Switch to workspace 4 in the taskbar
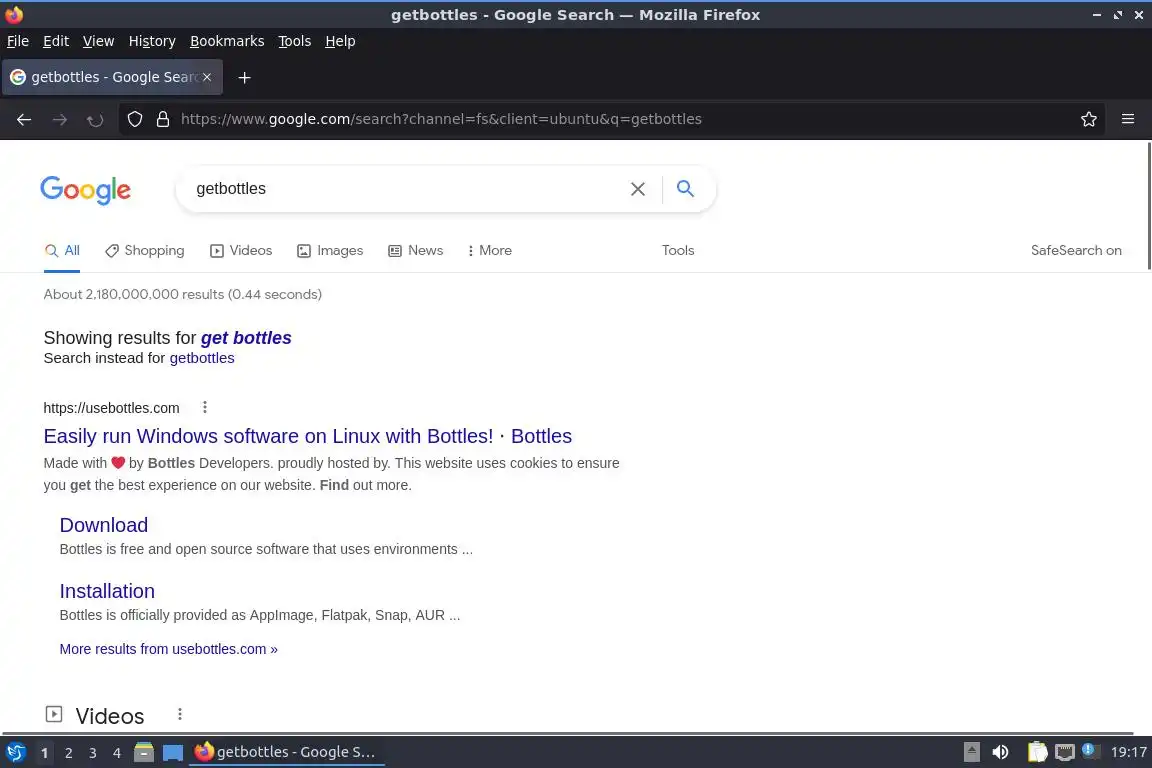This screenshot has height=768, width=1152. point(117,753)
